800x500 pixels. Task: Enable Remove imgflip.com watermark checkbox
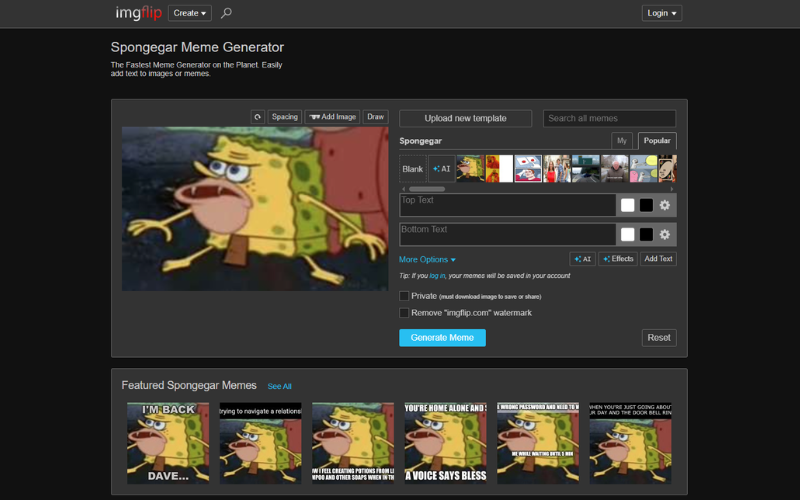404,313
